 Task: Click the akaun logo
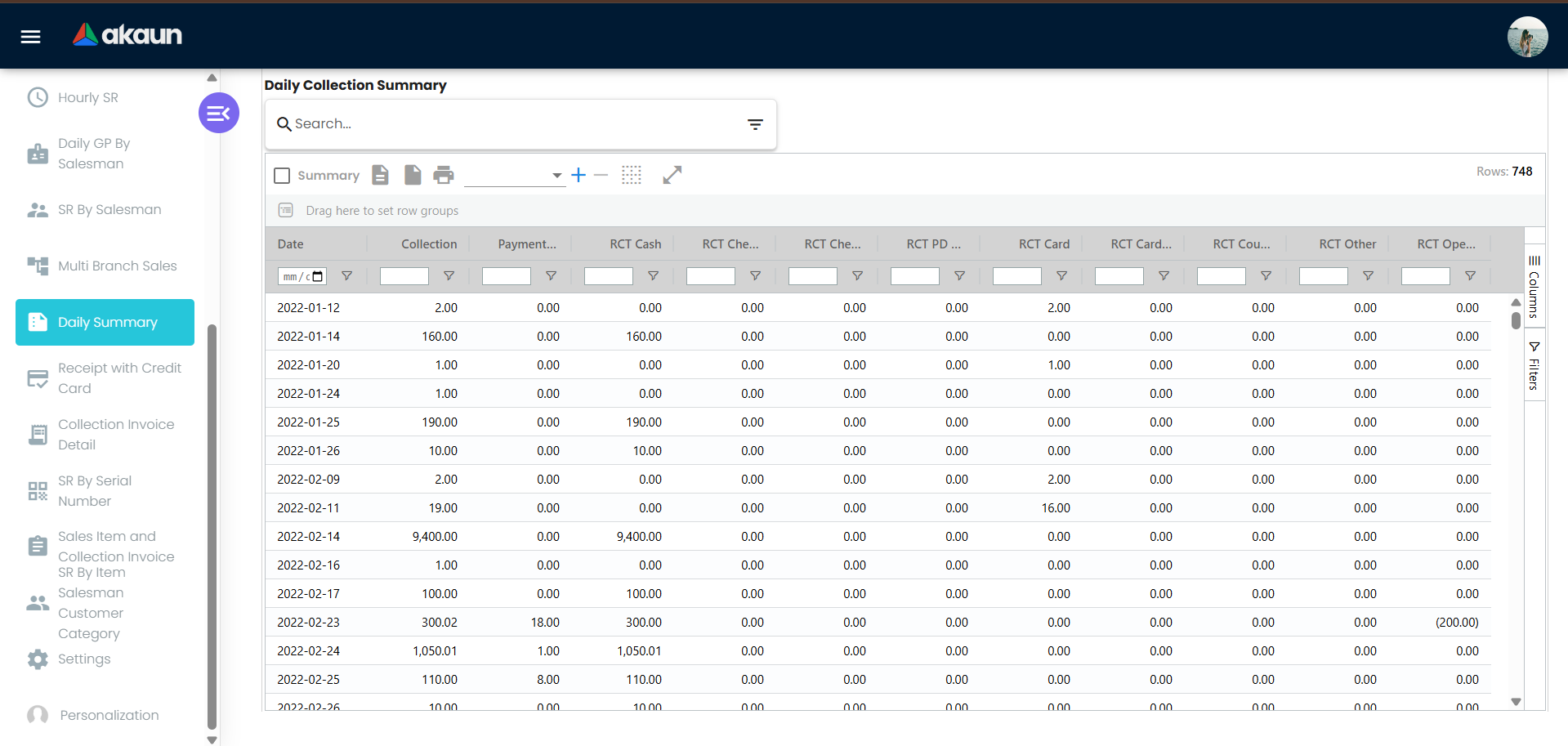coord(127,34)
